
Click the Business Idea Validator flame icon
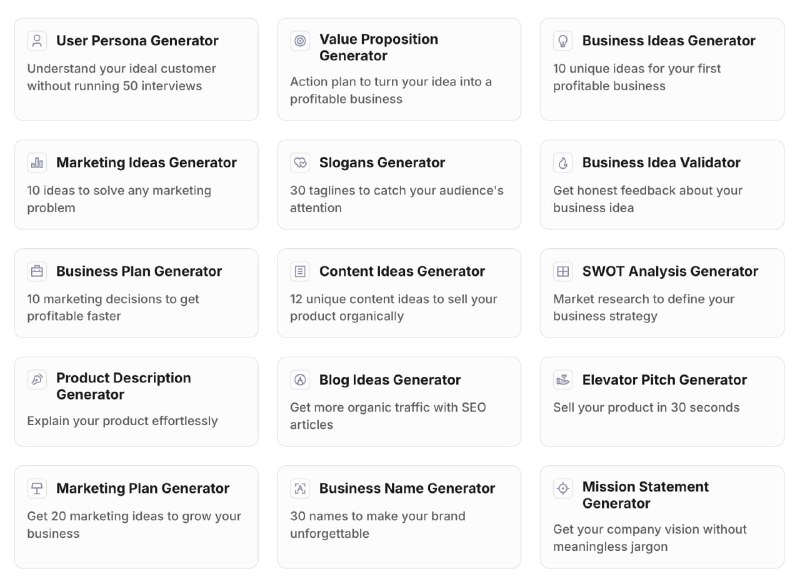pos(563,163)
